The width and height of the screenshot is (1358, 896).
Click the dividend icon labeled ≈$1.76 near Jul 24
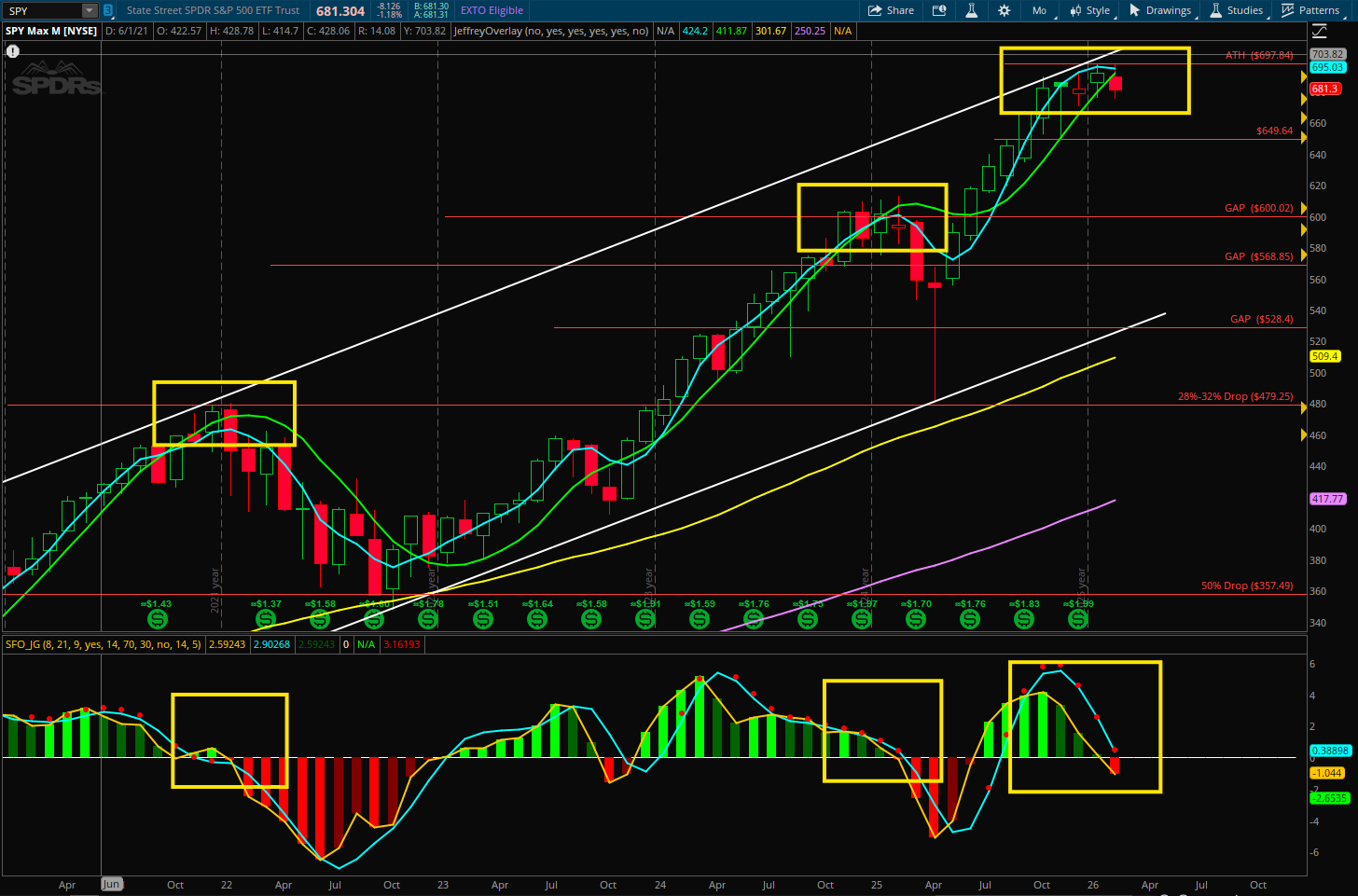754,618
